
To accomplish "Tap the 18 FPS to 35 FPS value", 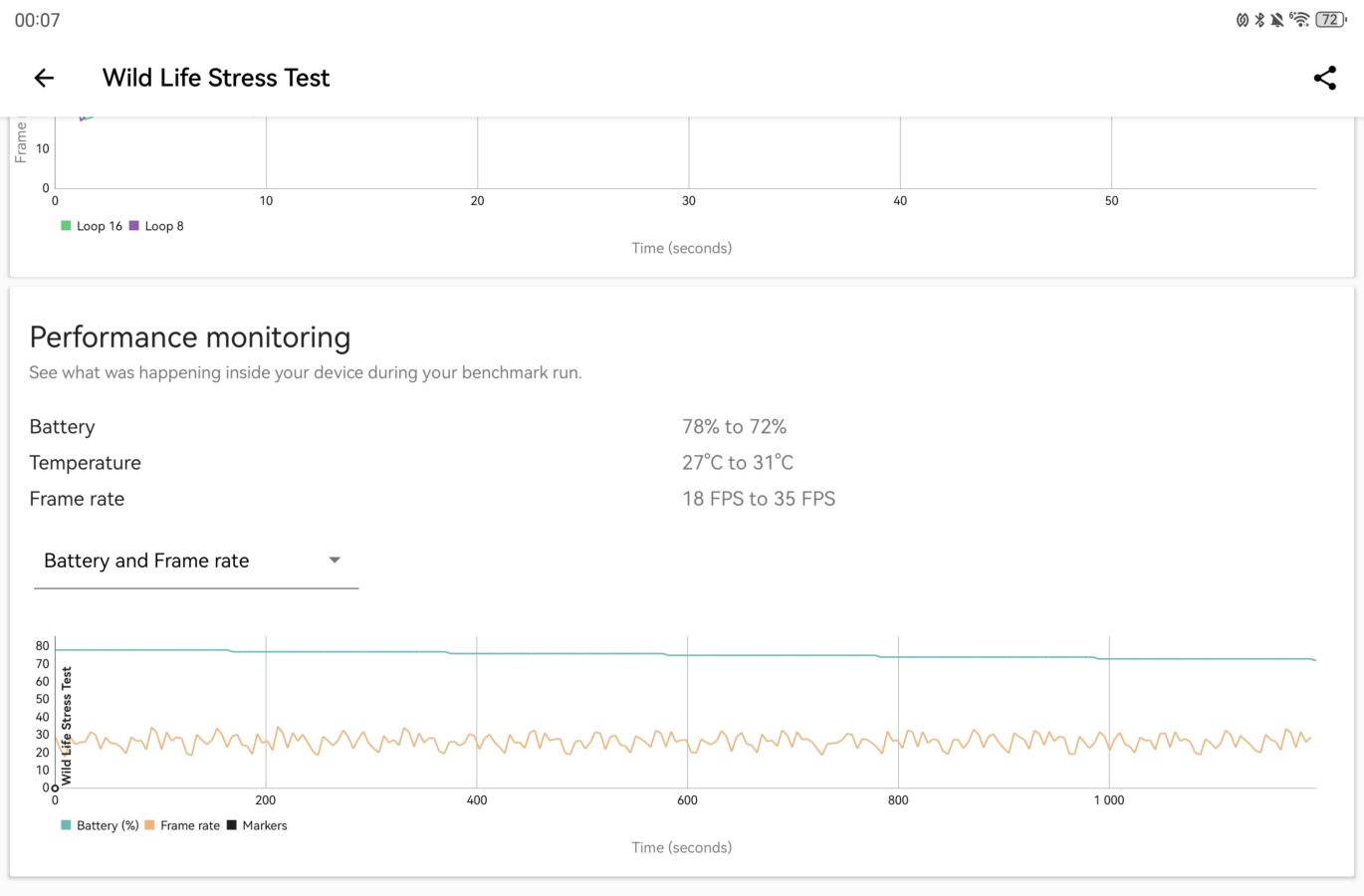I will tap(759, 499).
